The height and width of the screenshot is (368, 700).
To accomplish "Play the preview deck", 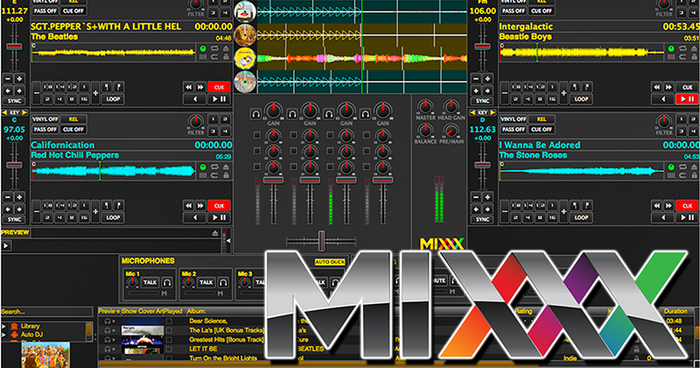I will pos(6,245).
